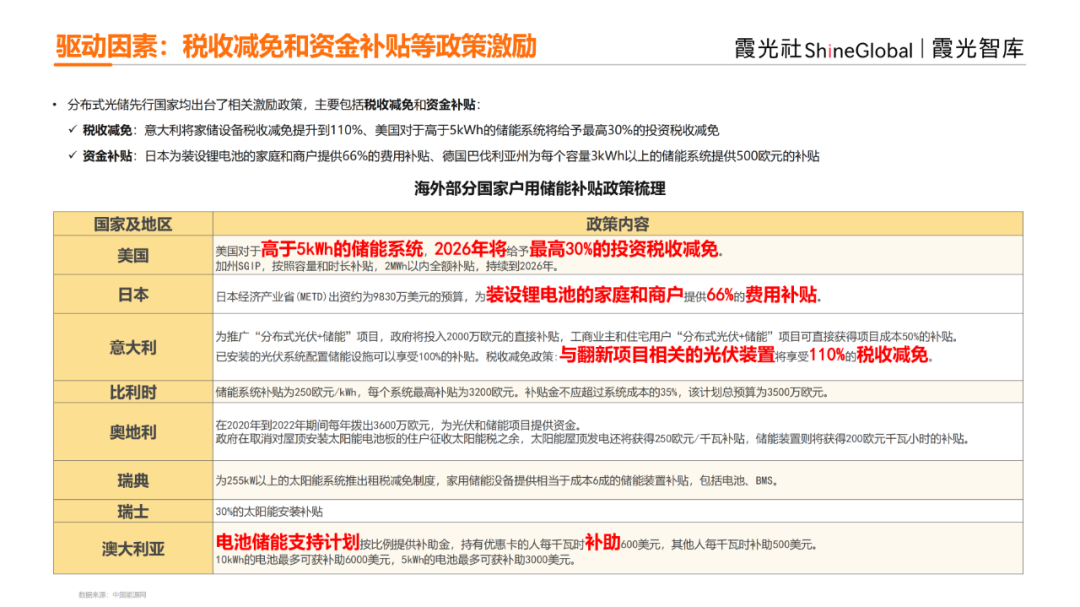Click the data source footnote 数据来源
1080x607 pixels.
tap(112, 595)
